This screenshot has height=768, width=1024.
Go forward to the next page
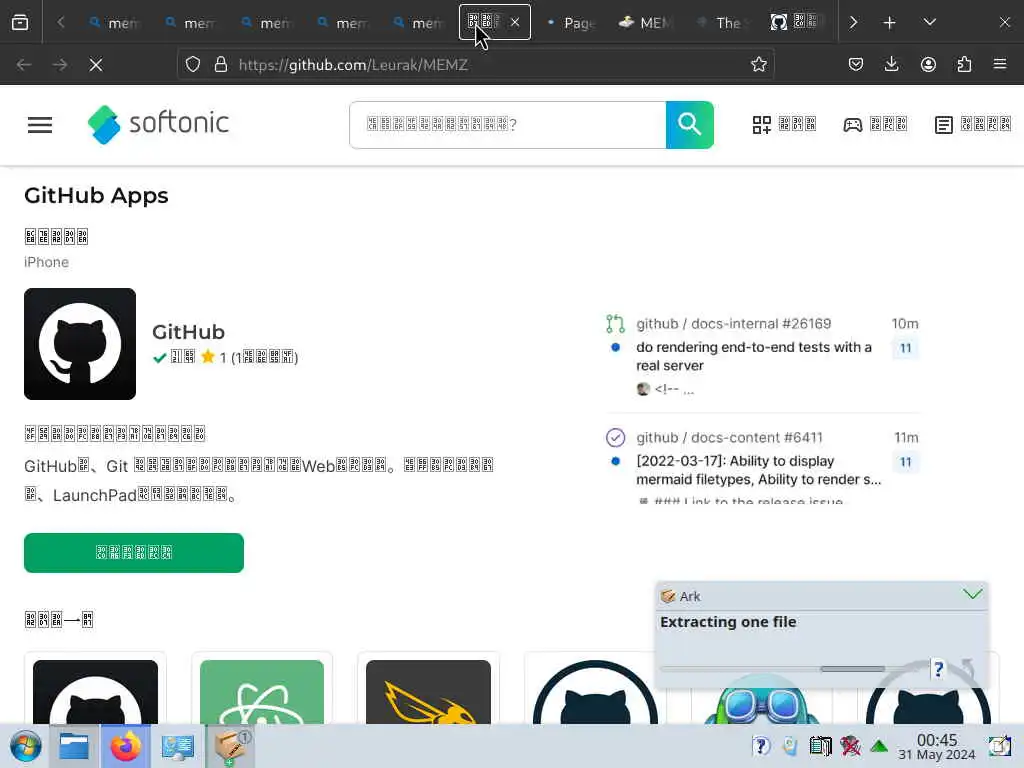pos(60,65)
